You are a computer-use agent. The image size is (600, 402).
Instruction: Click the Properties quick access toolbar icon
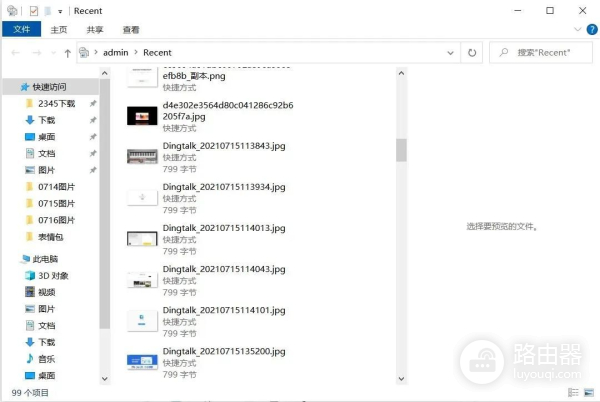coord(34,11)
